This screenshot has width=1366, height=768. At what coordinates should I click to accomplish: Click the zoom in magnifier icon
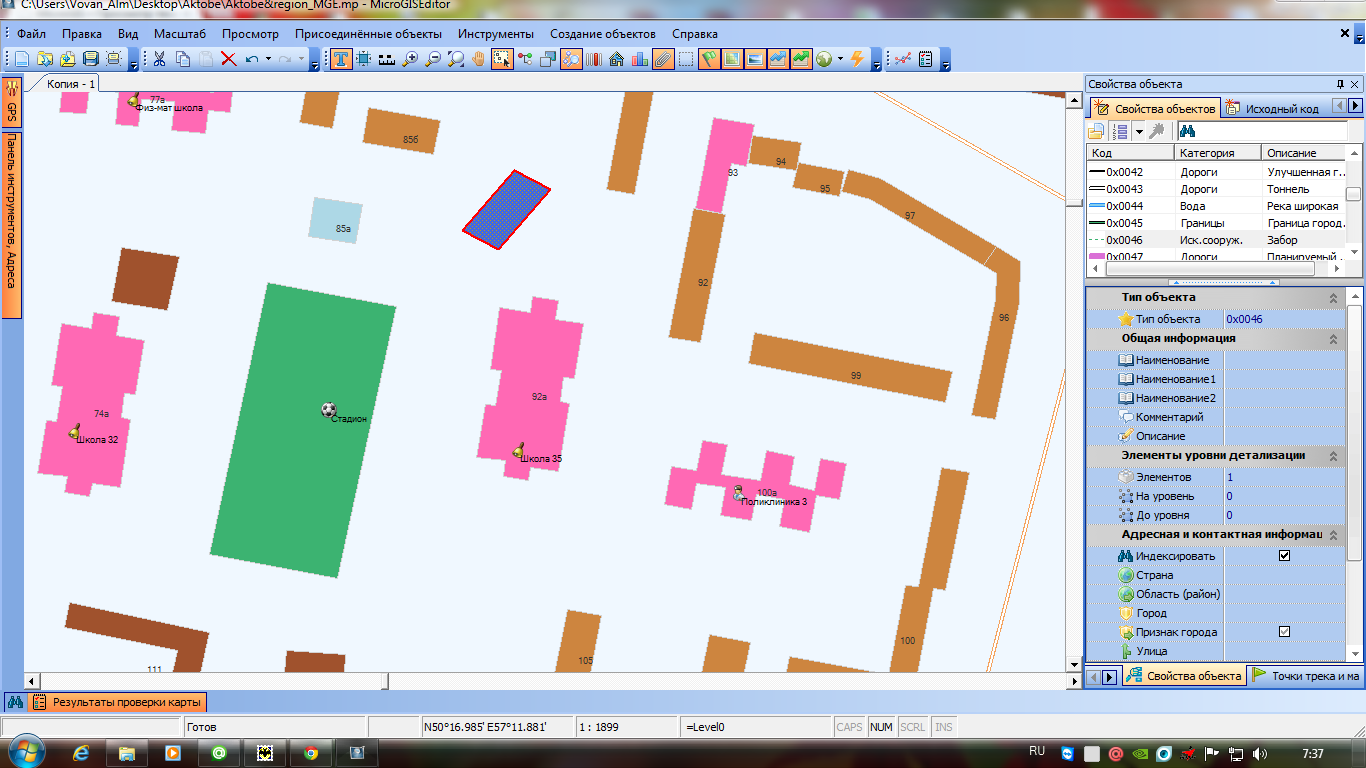(x=410, y=59)
